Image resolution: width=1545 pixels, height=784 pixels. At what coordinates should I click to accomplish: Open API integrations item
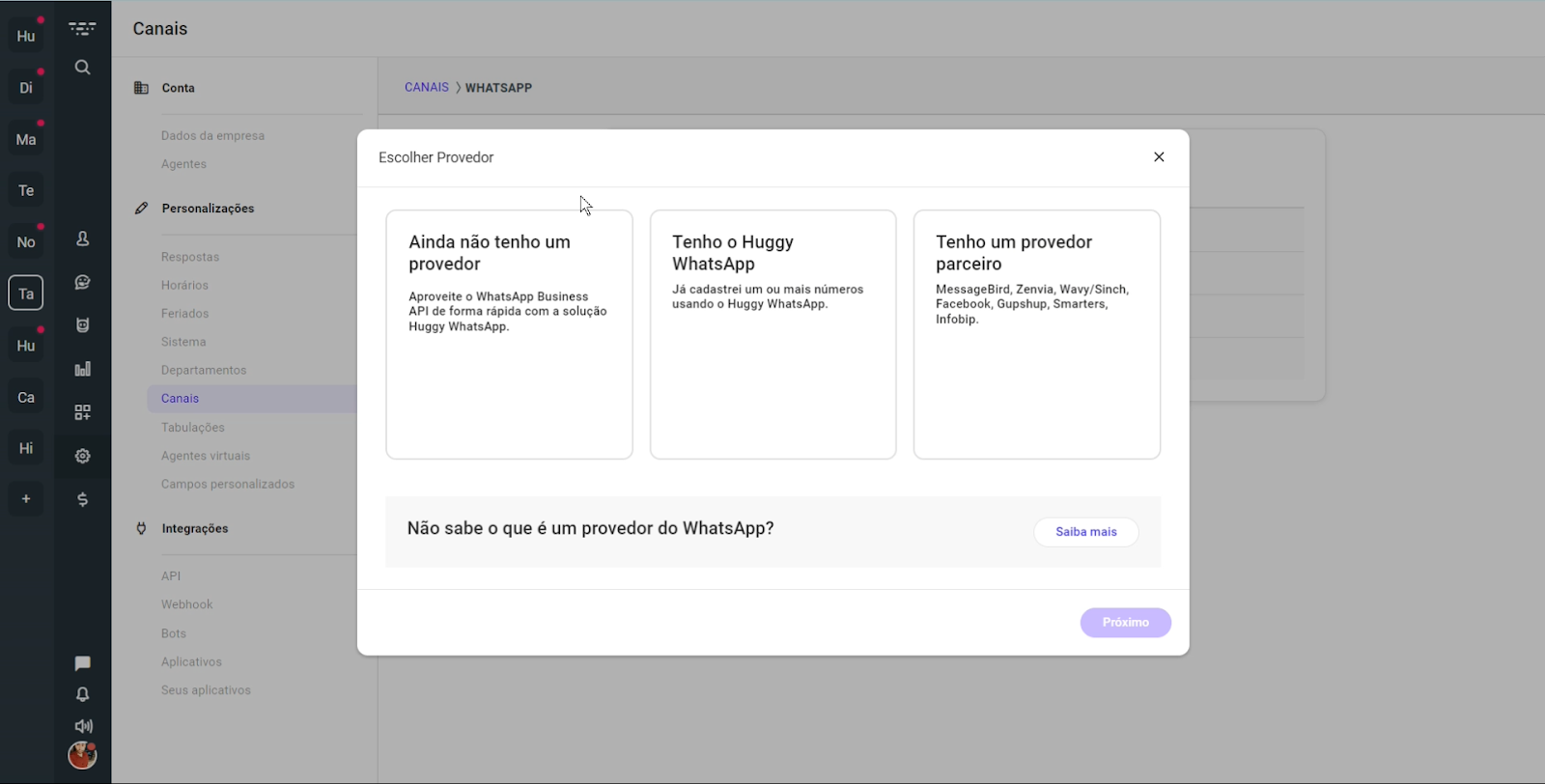(x=171, y=576)
